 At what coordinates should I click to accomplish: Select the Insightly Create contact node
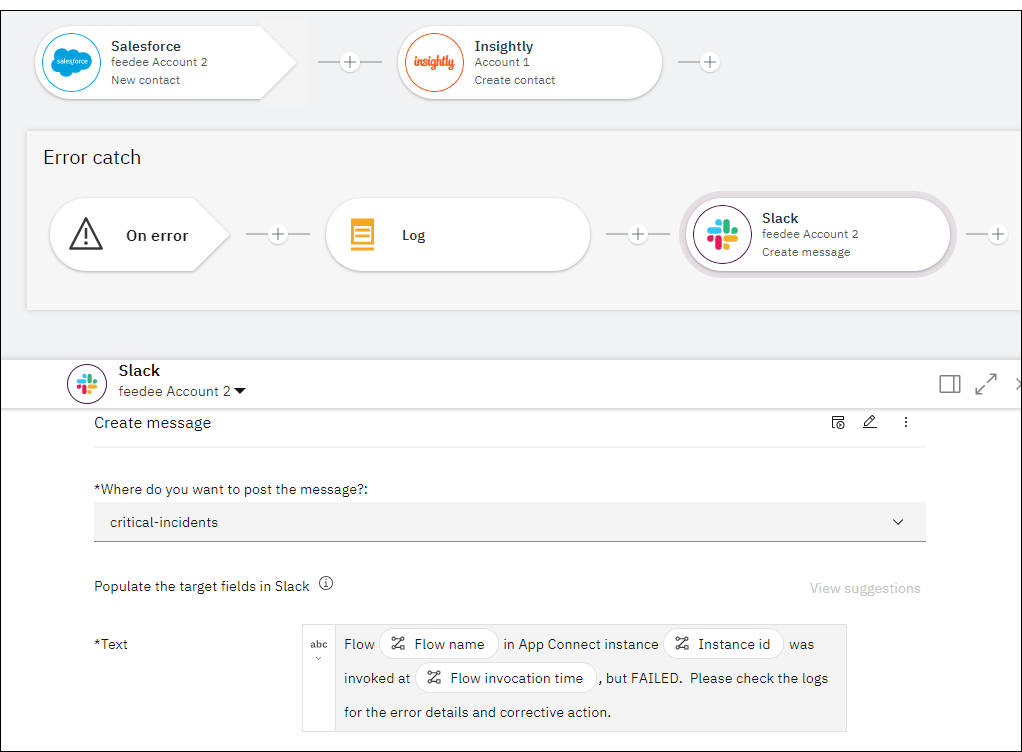click(x=530, y=63)
